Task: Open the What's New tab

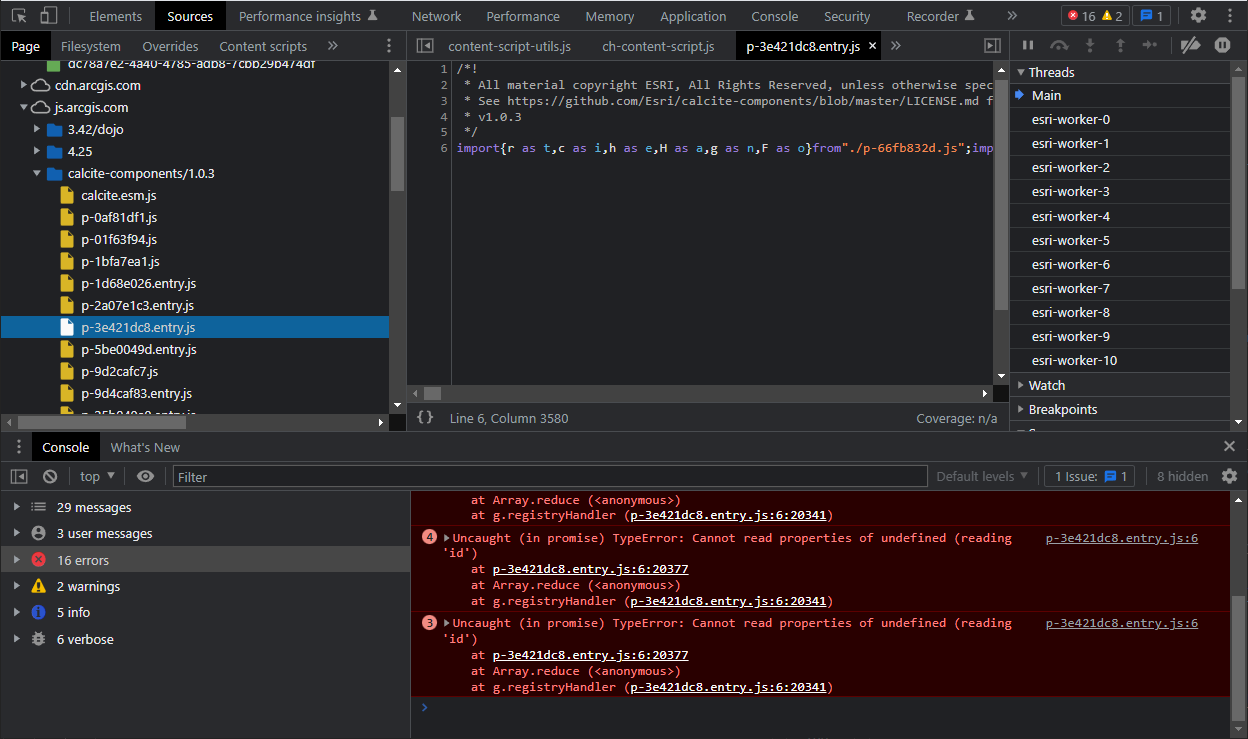Action: pyautogui.click(x=145, y=447)
